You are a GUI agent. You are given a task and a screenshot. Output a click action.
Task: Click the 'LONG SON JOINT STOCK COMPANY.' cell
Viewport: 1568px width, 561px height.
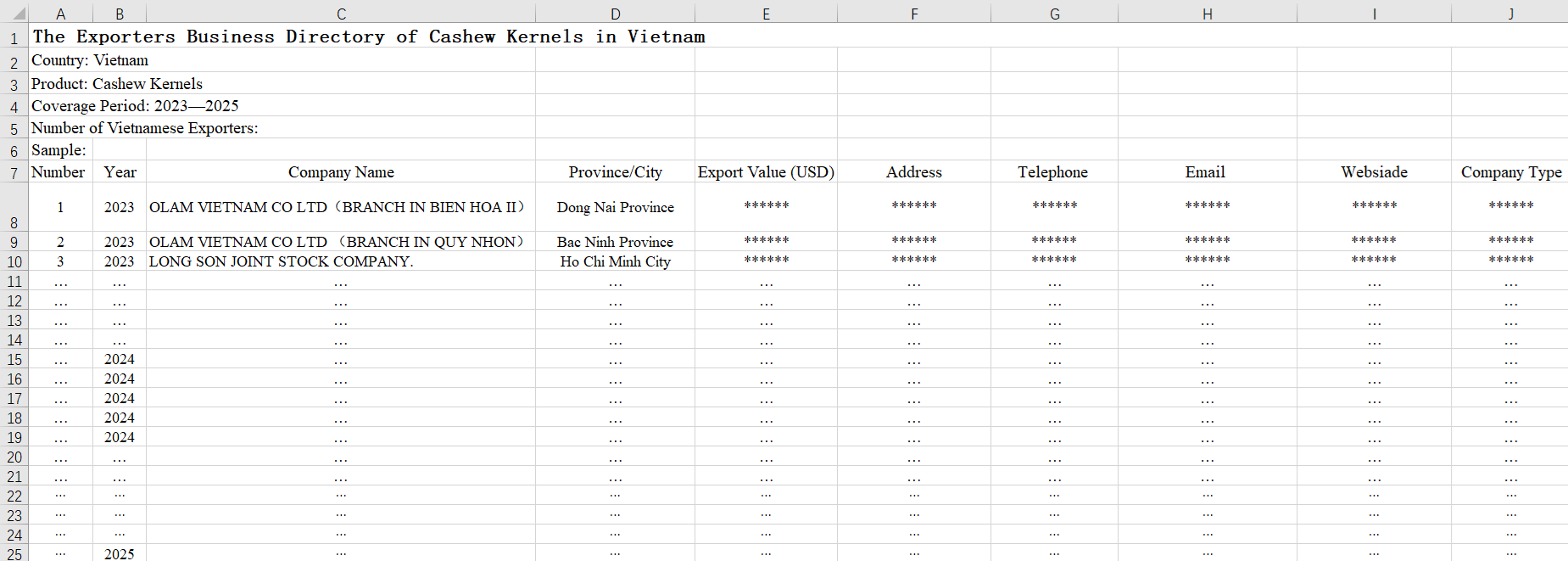tap(282, 261)
